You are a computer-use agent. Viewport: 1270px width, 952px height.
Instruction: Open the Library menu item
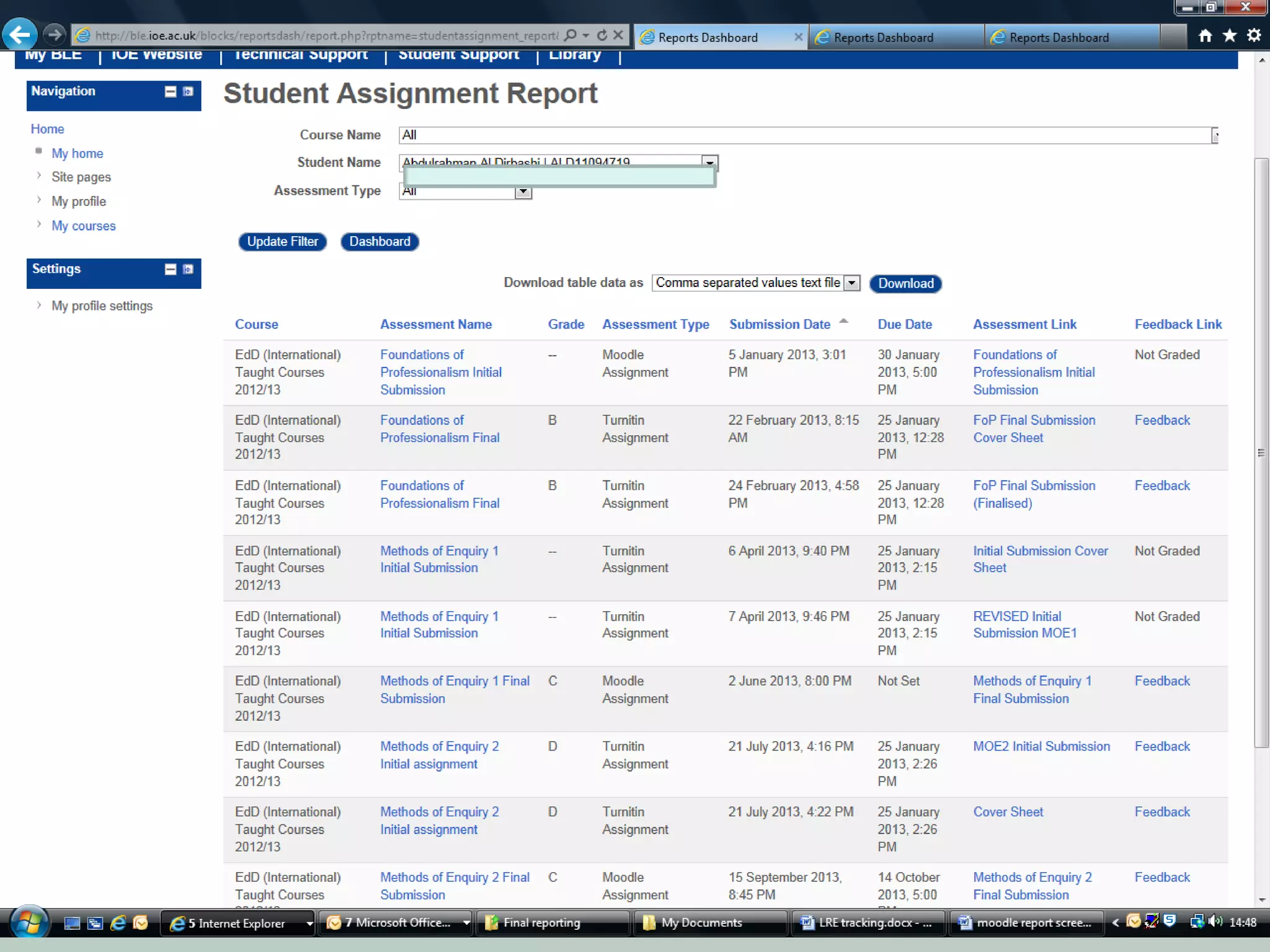574,55
